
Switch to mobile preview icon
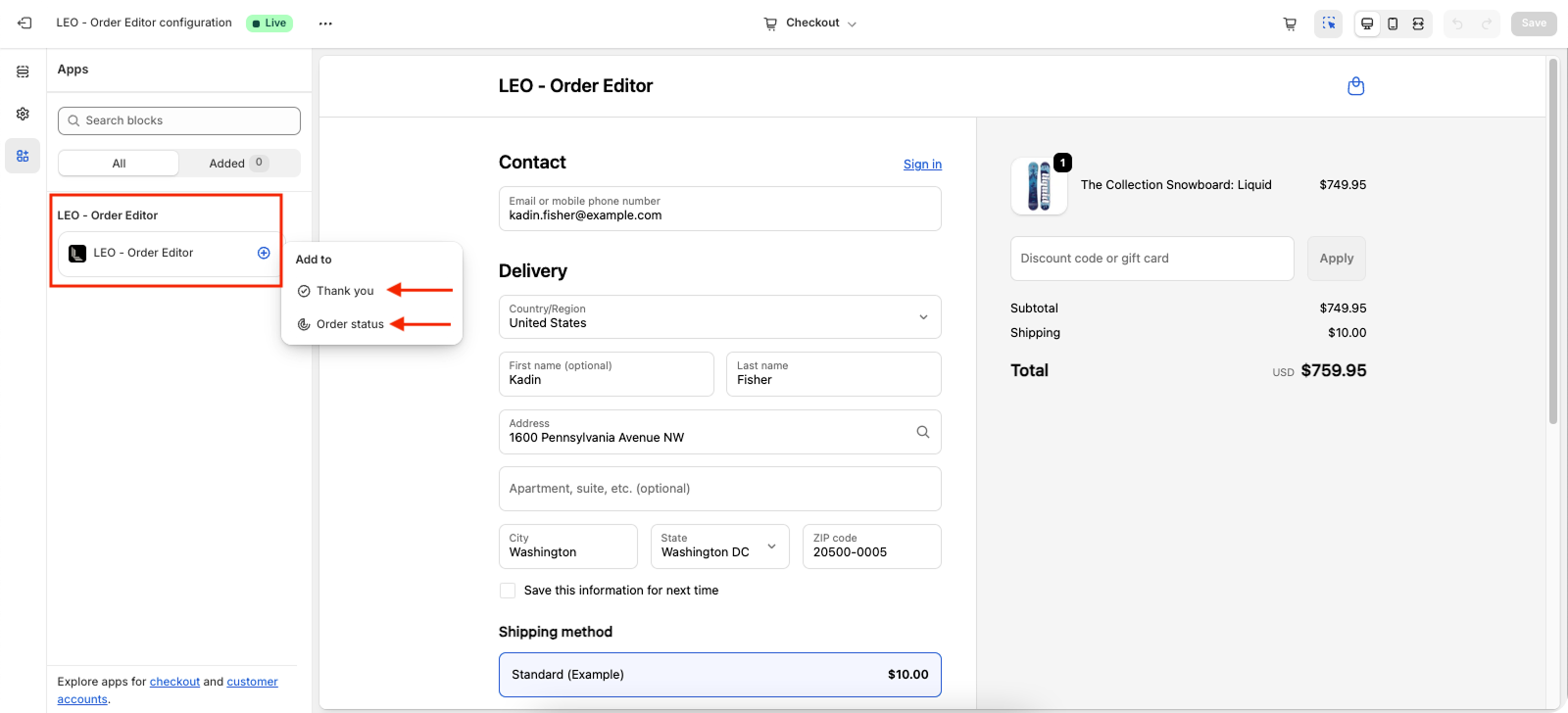click(1393, 24)
